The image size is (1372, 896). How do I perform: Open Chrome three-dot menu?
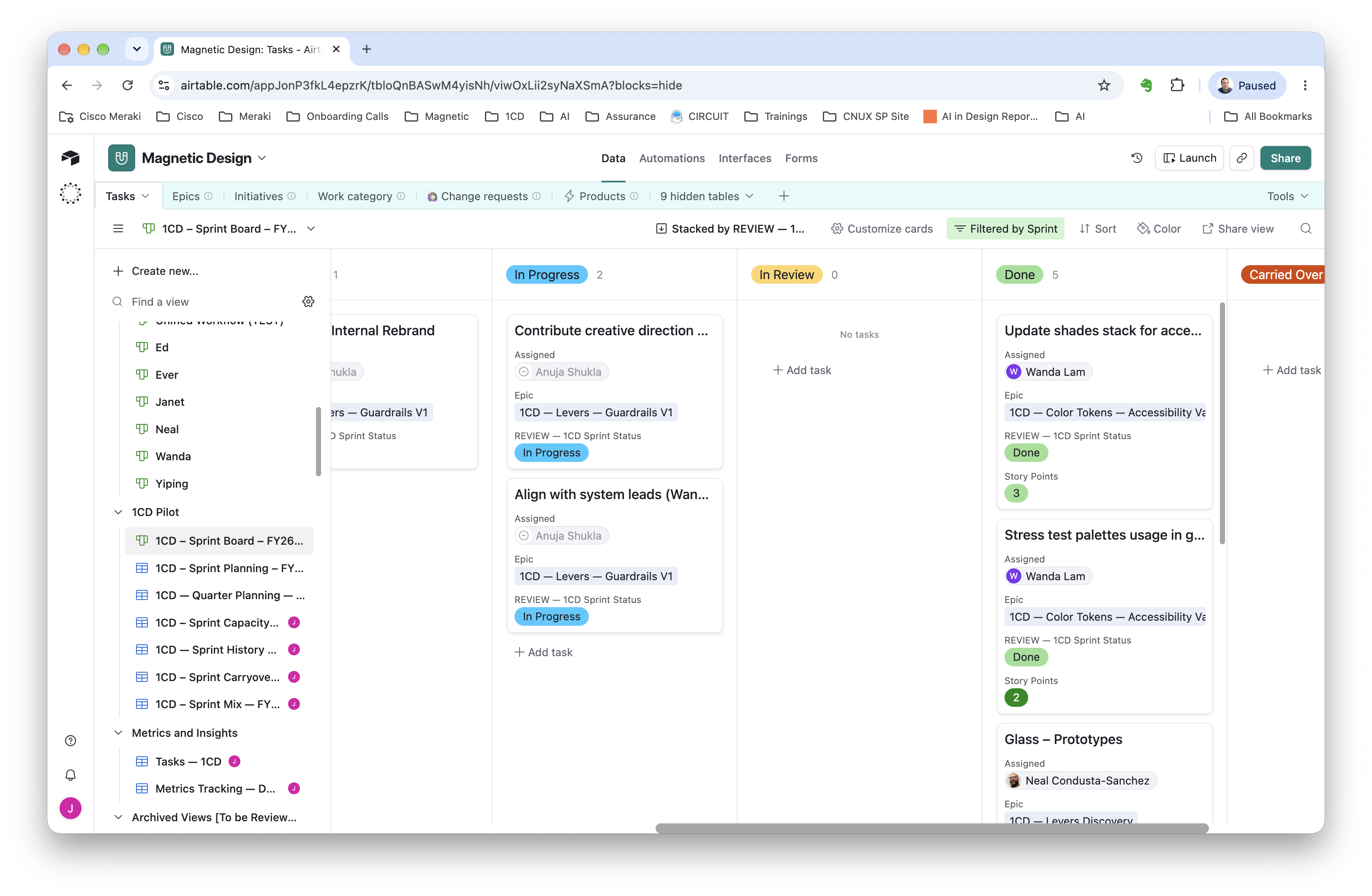[x=1305, y=85]
